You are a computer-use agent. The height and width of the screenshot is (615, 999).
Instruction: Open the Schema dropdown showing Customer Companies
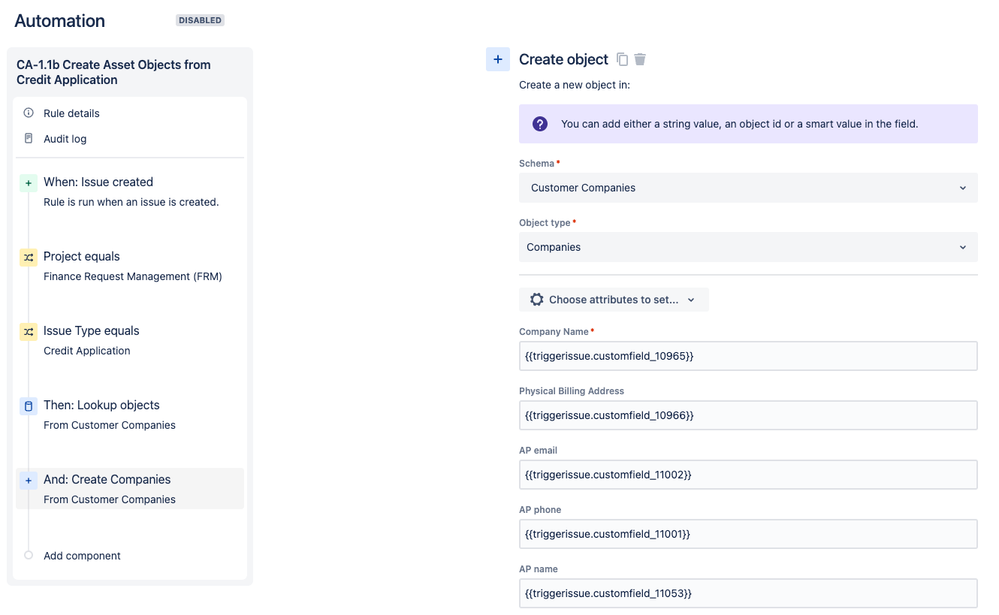pos(748,188)
